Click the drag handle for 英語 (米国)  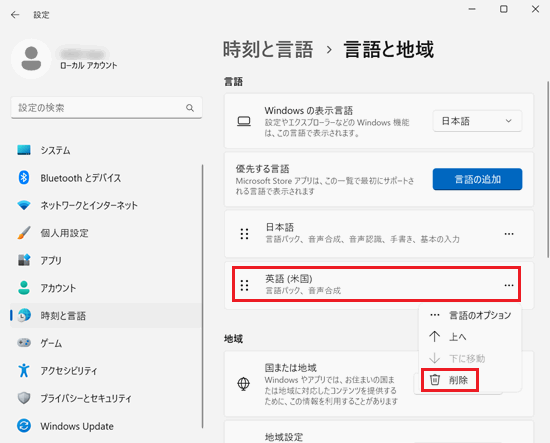tap(244, 285)
